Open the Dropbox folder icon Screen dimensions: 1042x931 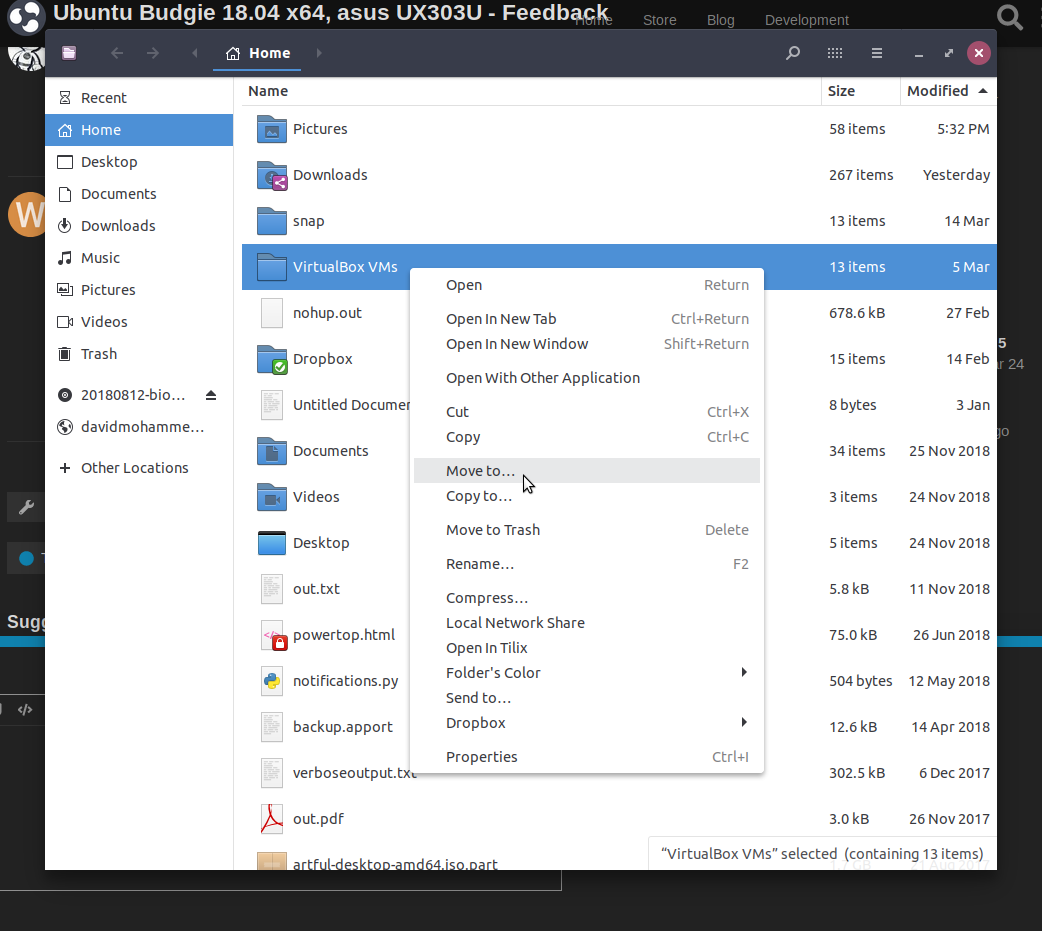272,359
